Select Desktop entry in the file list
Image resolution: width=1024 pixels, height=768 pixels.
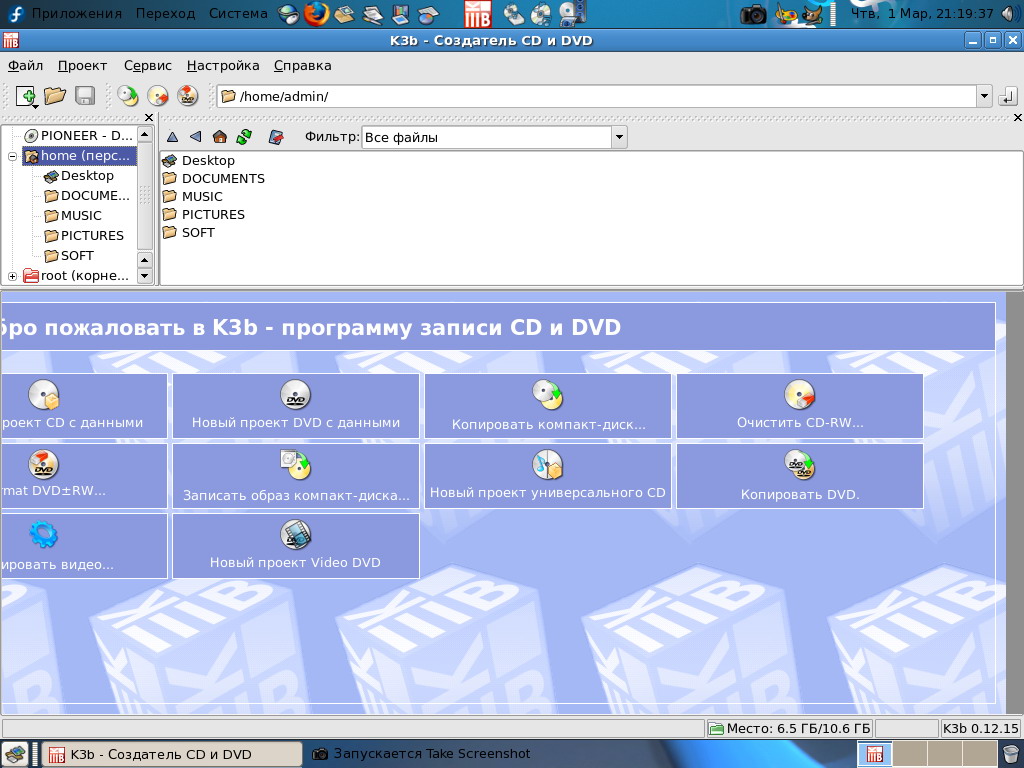[199, 161]
